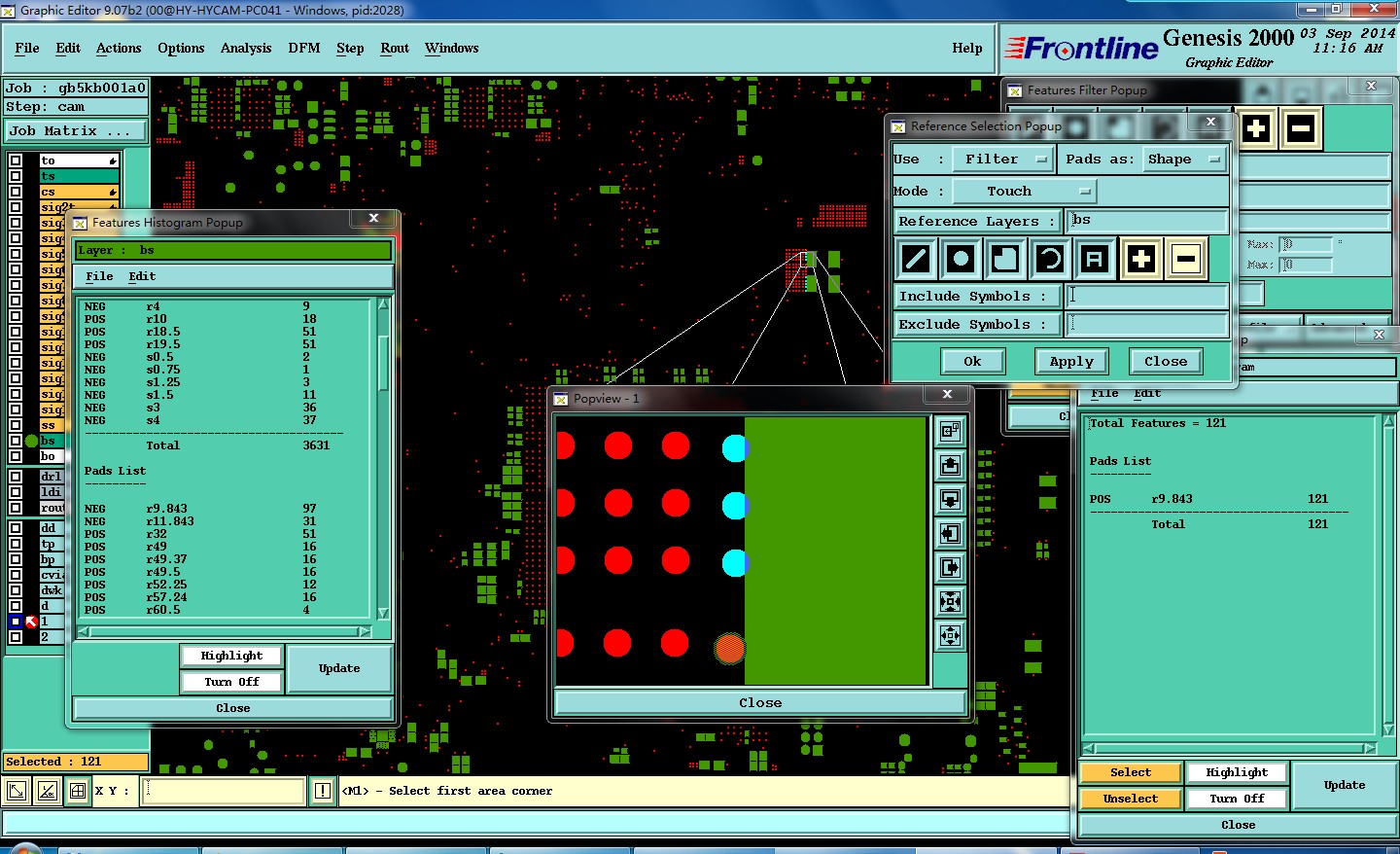The image size is (1400, 854).
Task: Open the Actions menu
Action: pos(119,48)
